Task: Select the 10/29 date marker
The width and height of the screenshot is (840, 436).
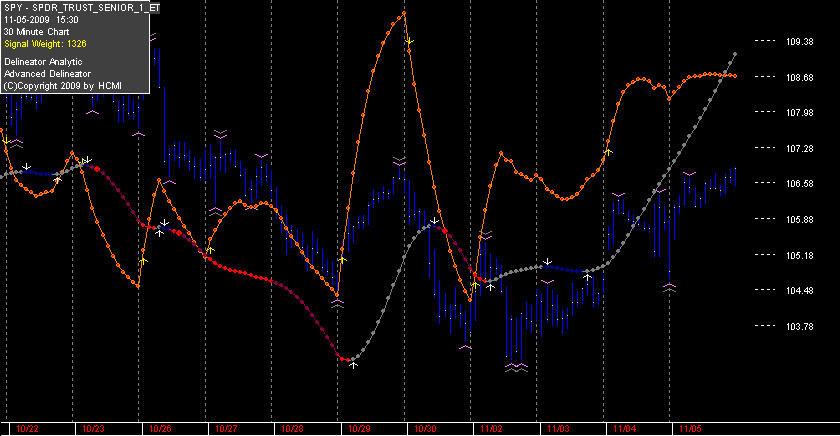Action: tap(359, 429)
